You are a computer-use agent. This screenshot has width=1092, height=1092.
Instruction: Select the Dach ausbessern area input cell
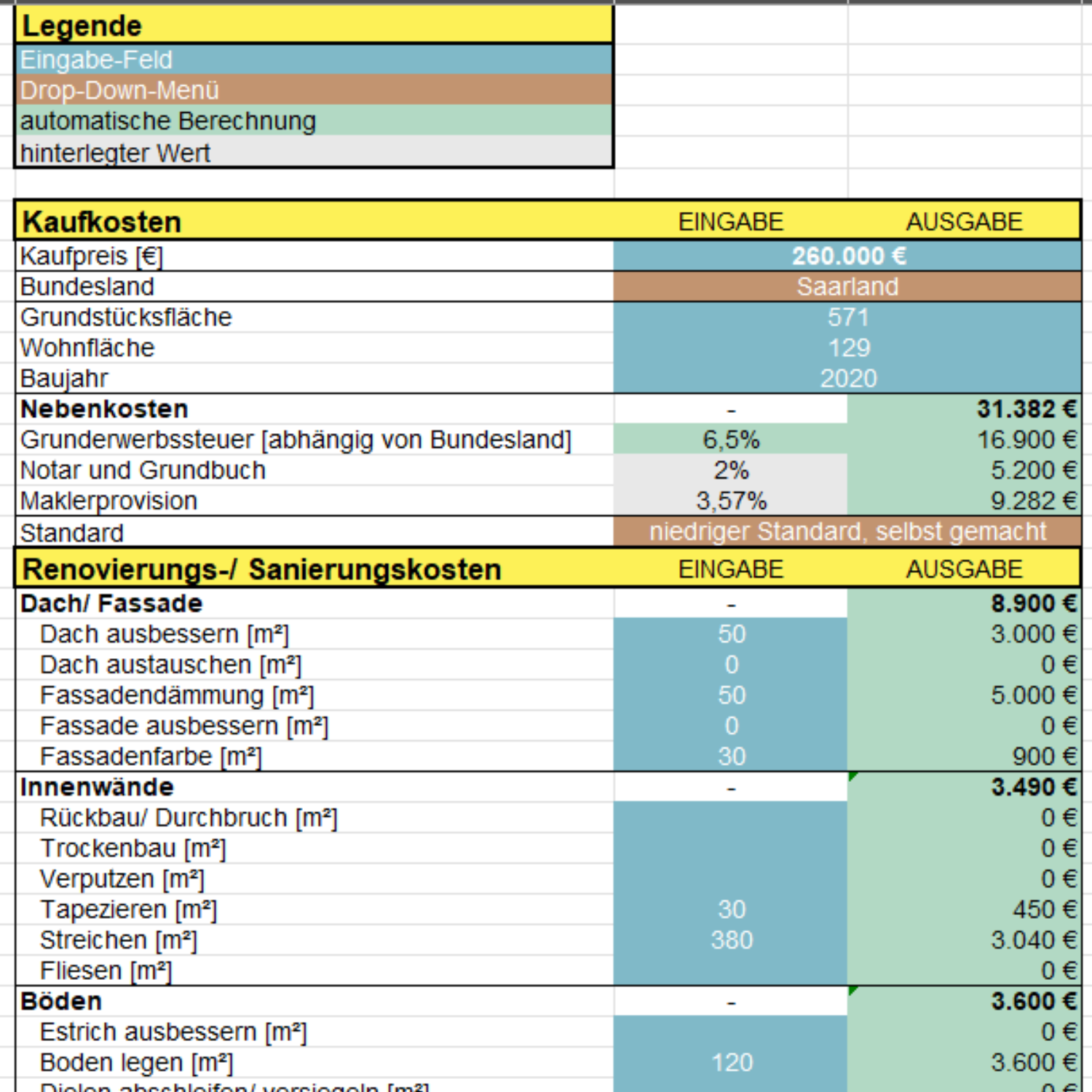[730, 634]
